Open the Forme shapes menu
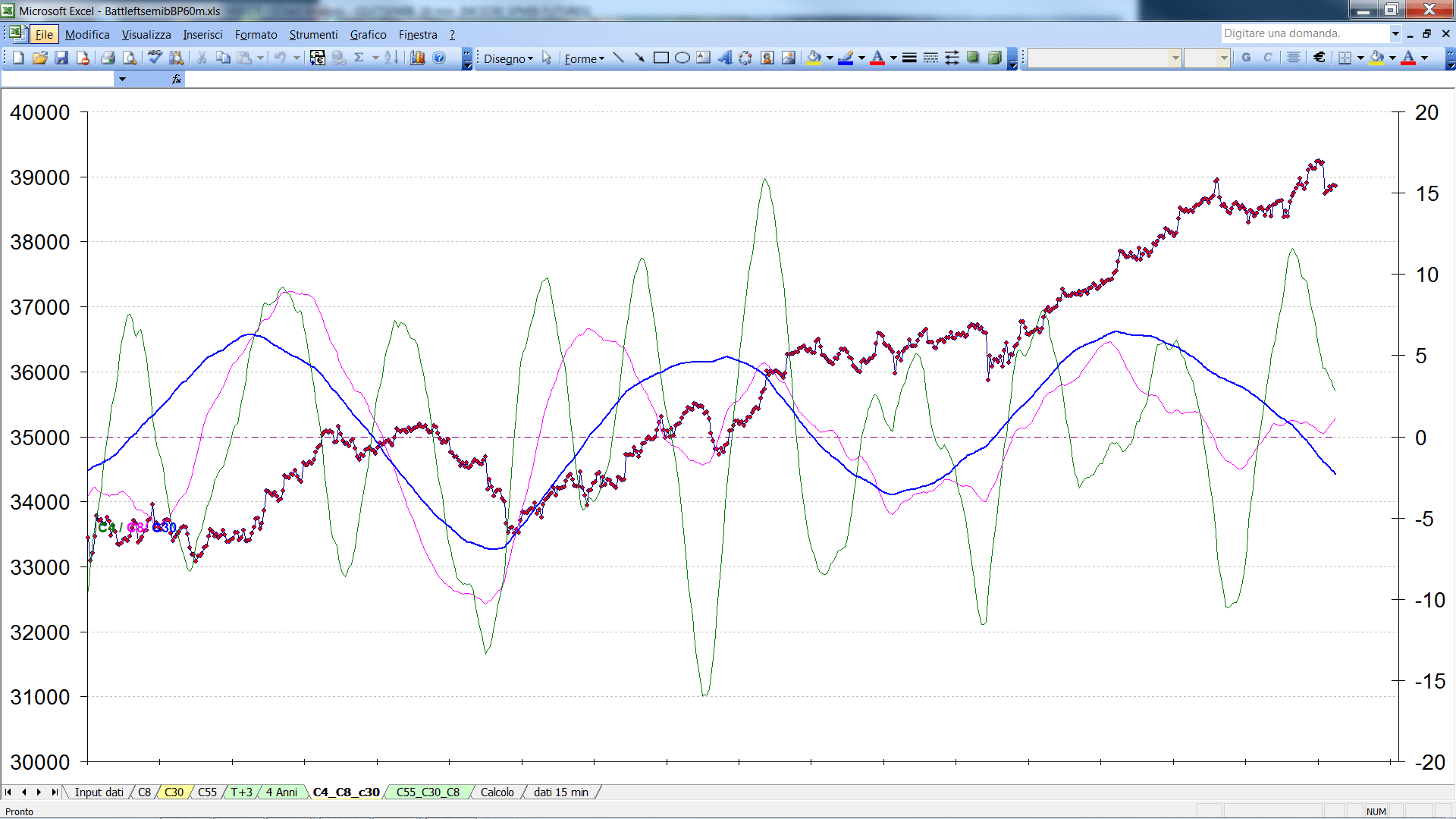Image resolution: width=1456 pixels, height=819 pixels. click(x=584, y=58)
